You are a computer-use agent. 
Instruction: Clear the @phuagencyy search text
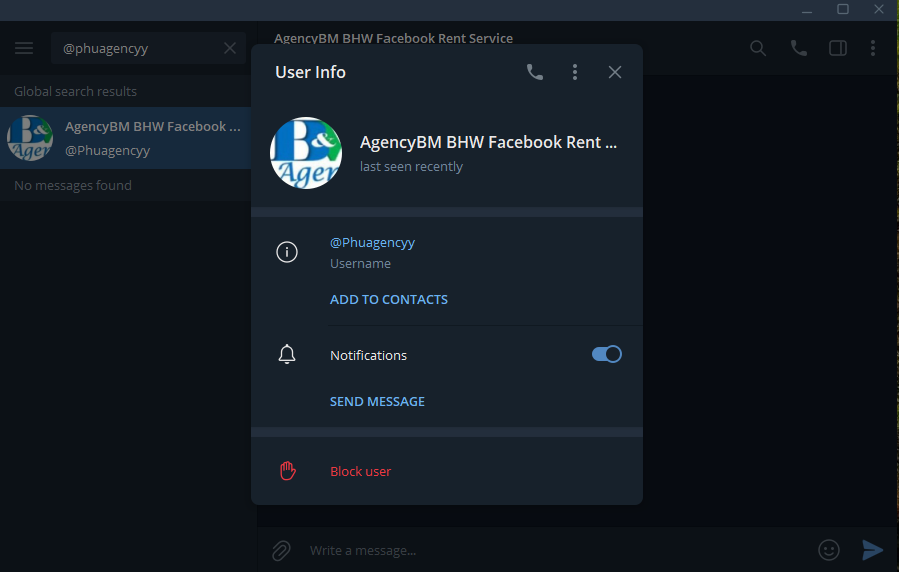[x=230, y=48]
